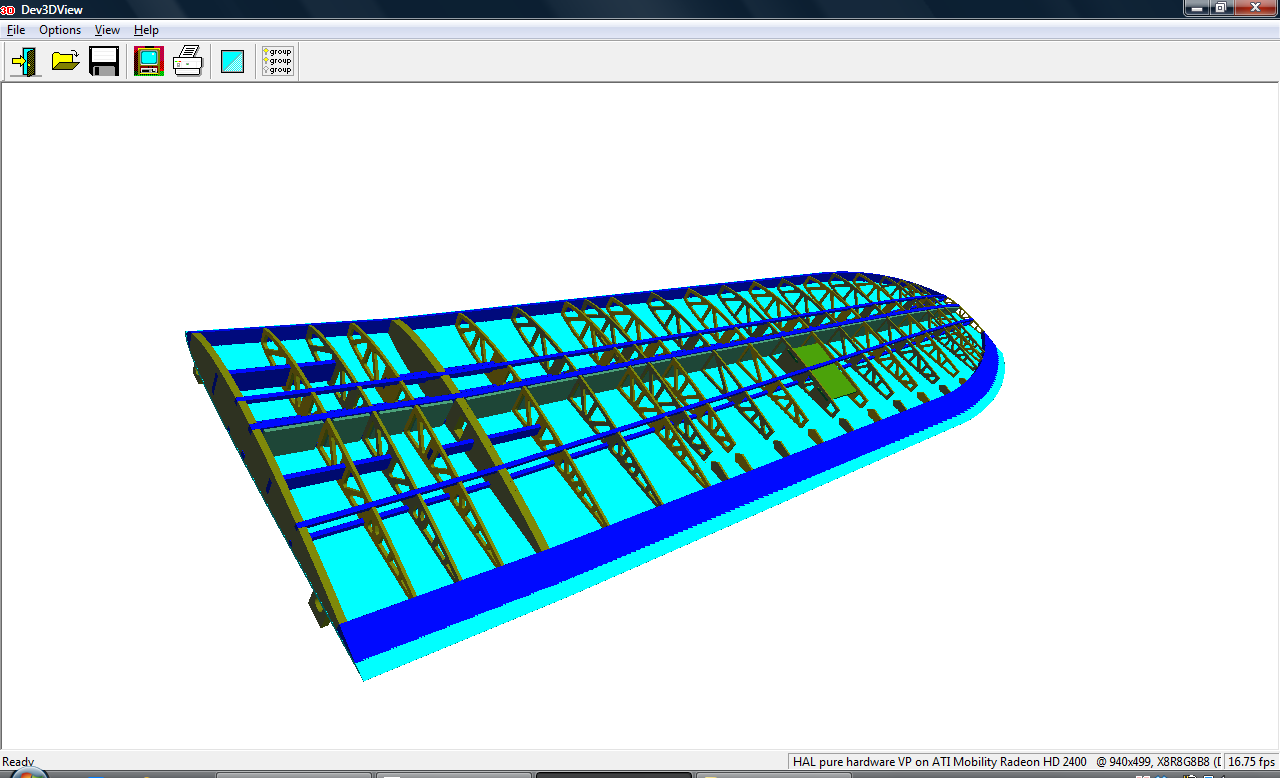This screenshot has height=778, width=1280.
Task: Click the computer monitor toolbar icon
Action: click(148, 62)
